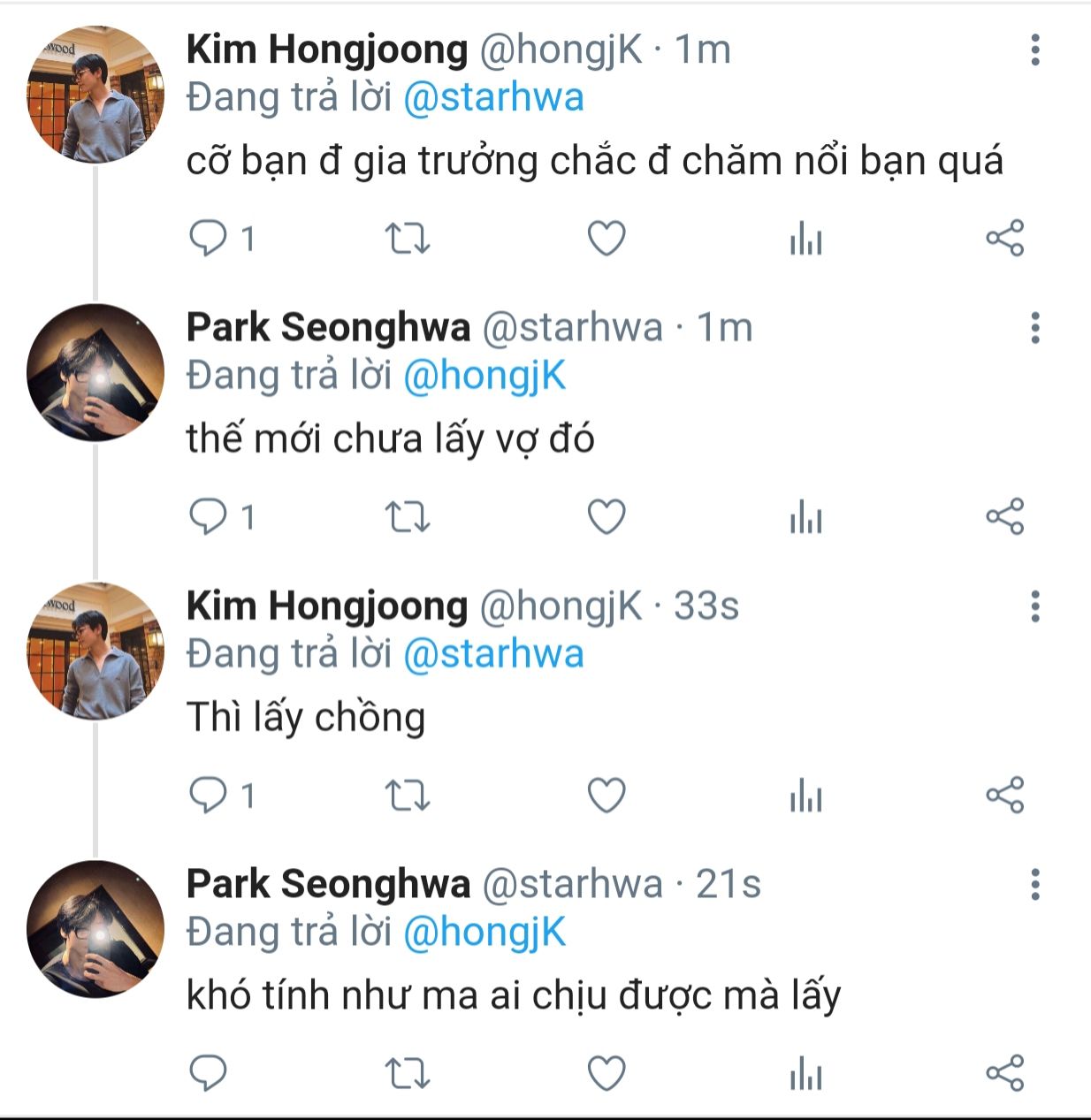Open reply thread on 'thế mới chưa lấy vợ đó'

(223, 517)
